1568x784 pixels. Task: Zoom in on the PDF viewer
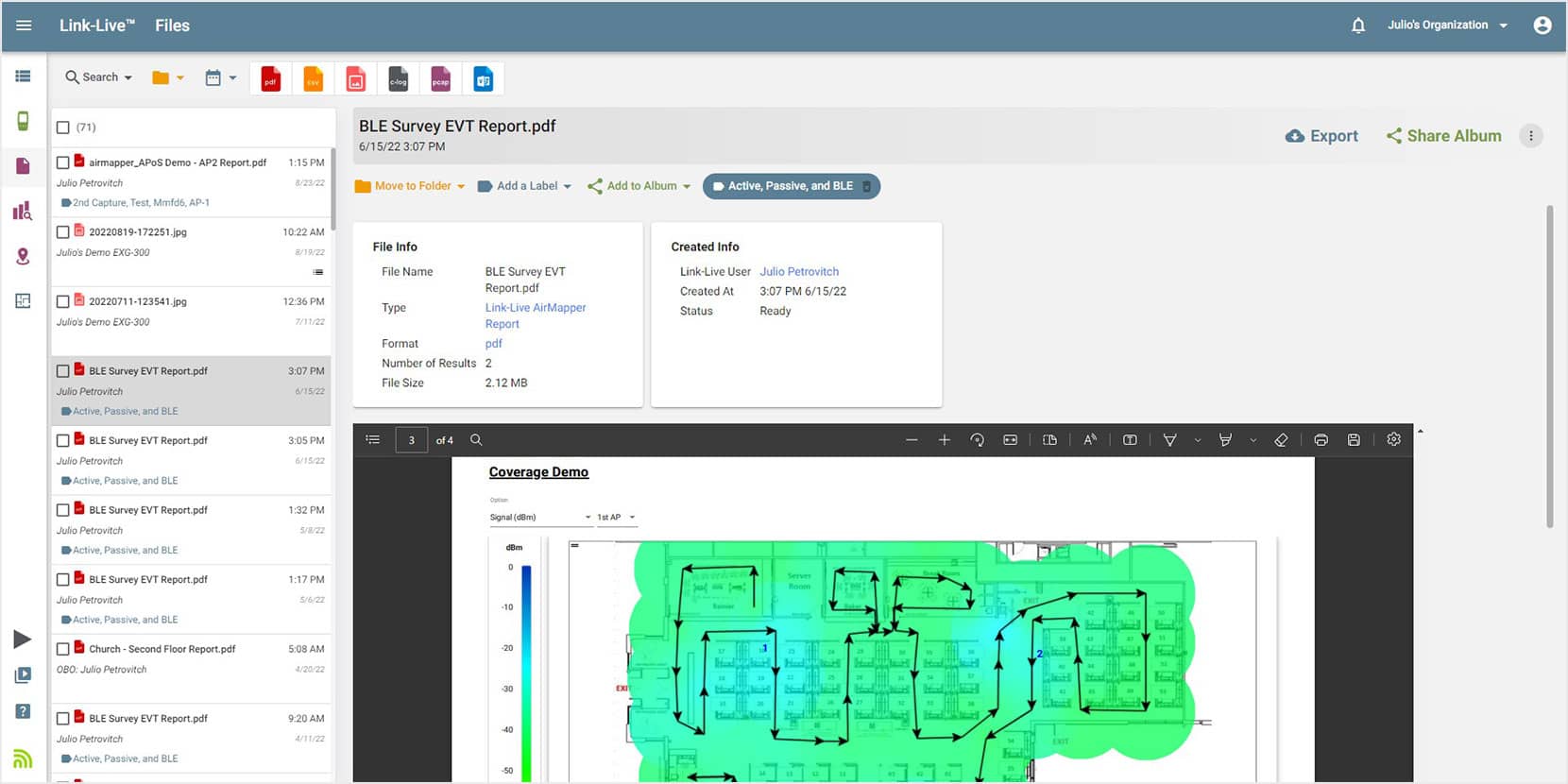(x=944, y=440)
